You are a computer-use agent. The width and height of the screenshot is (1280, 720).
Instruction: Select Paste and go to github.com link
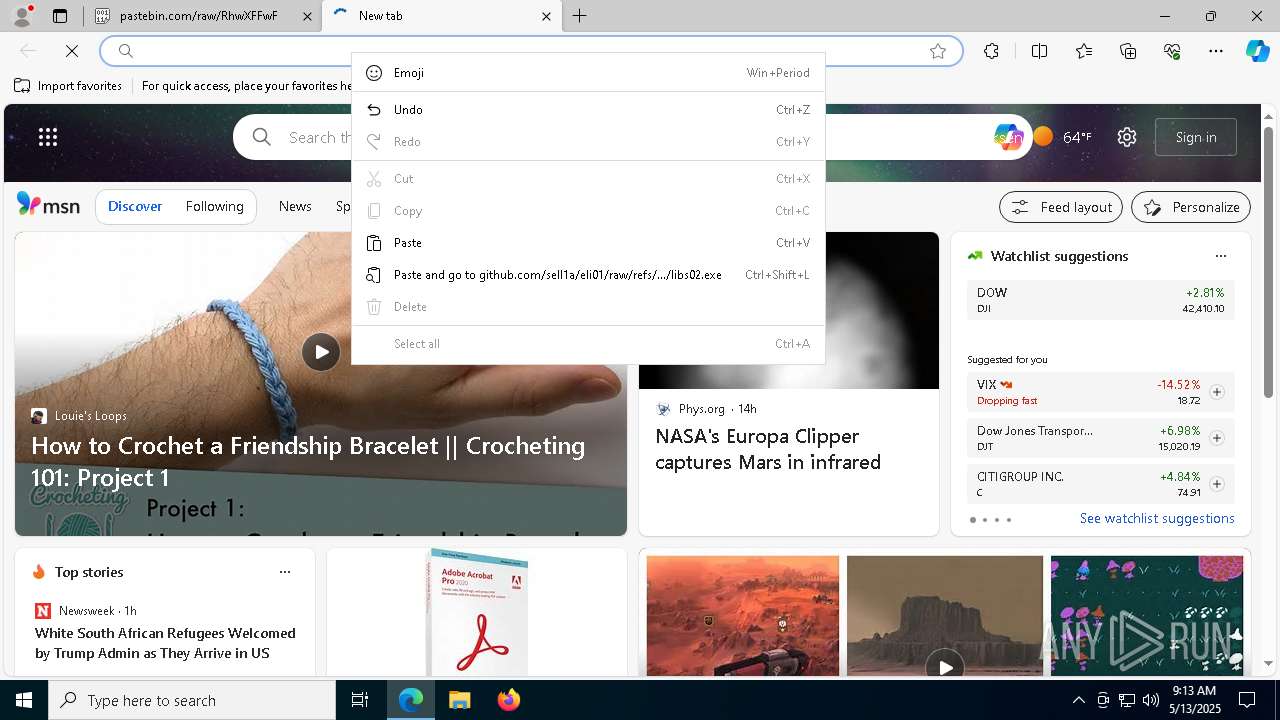coord(588,275)
